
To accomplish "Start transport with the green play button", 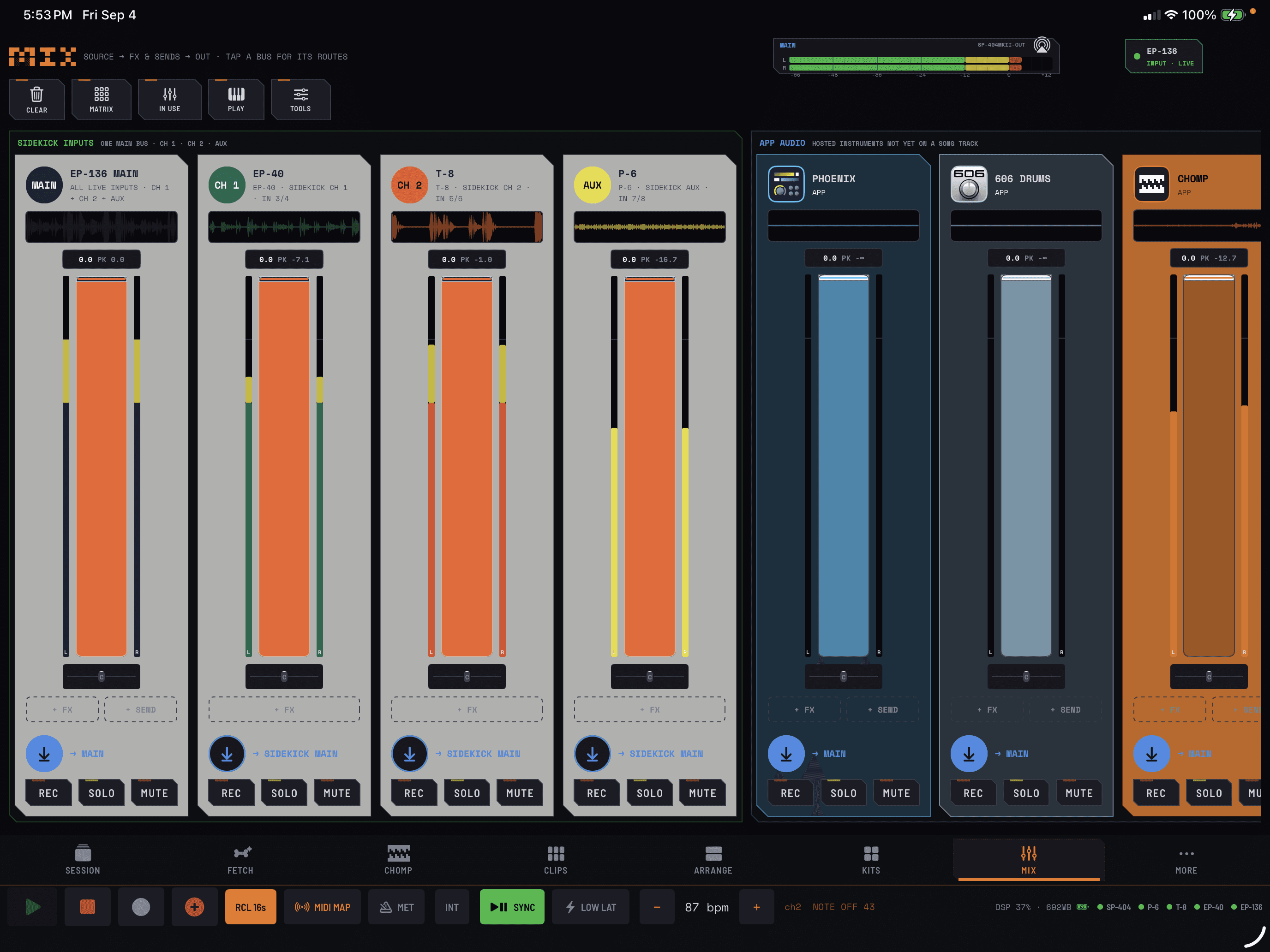I will pyautogui.click(x=33, y=907).
